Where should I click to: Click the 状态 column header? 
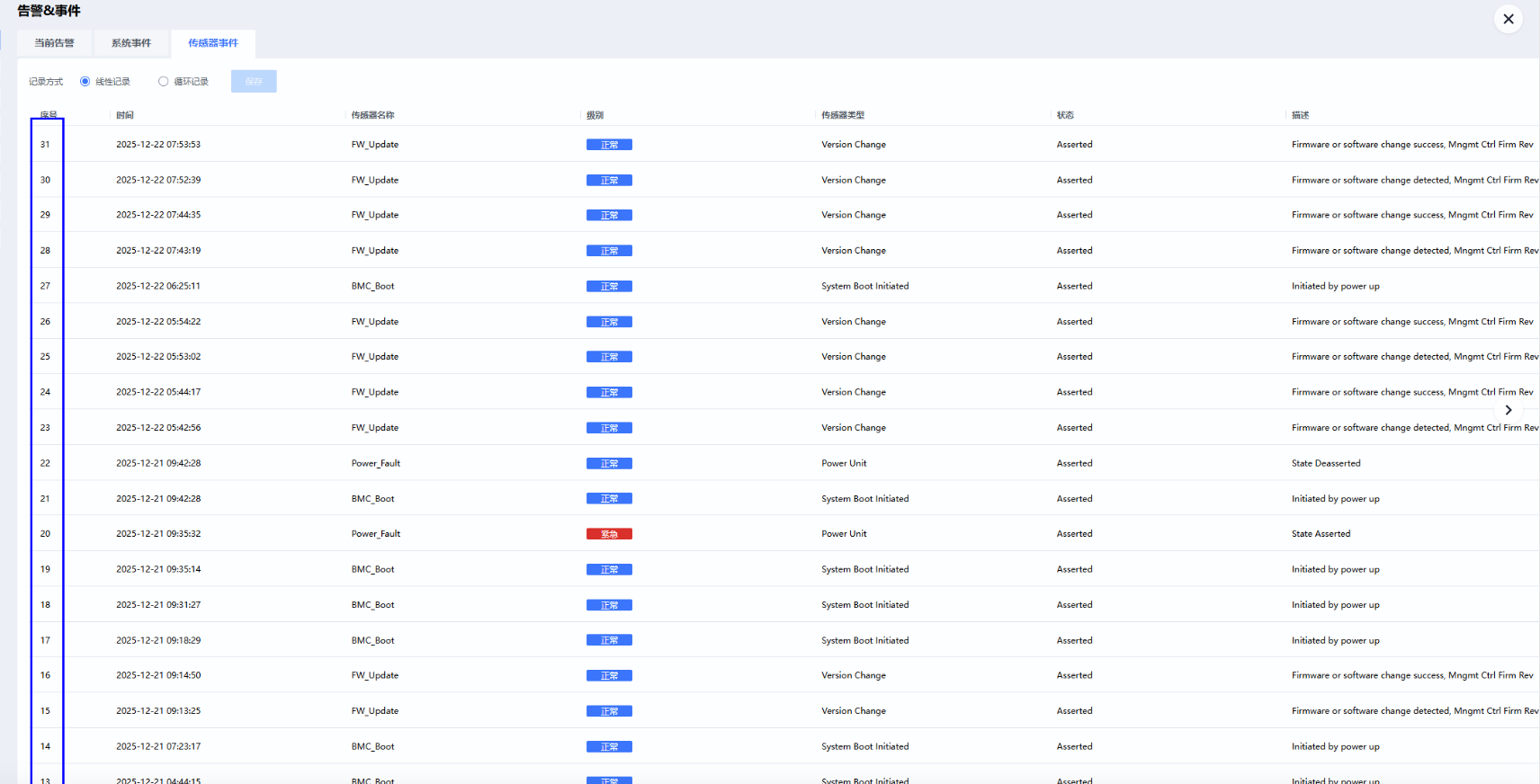(1065, 115)
